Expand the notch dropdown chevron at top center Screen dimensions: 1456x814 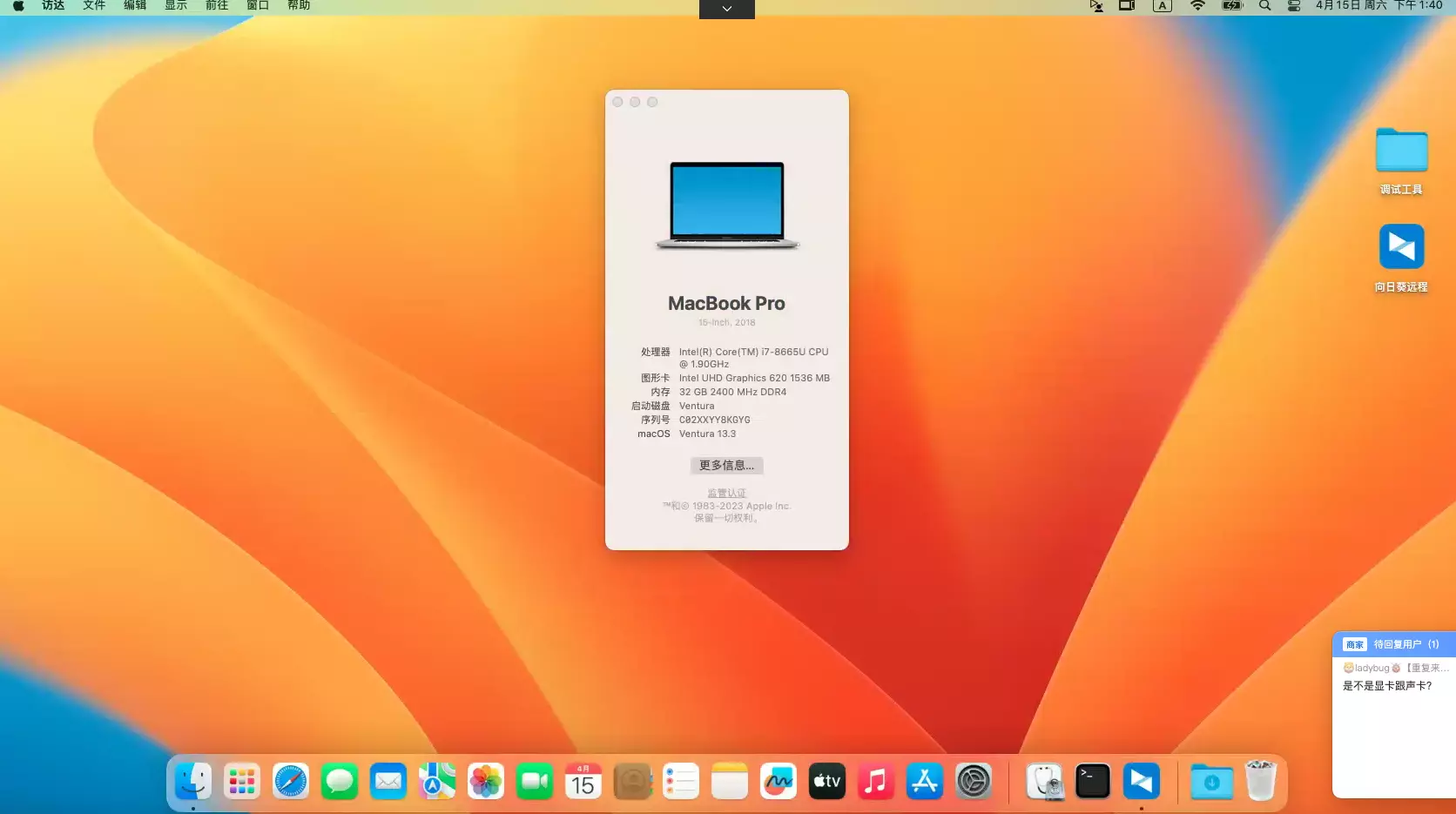726,9
